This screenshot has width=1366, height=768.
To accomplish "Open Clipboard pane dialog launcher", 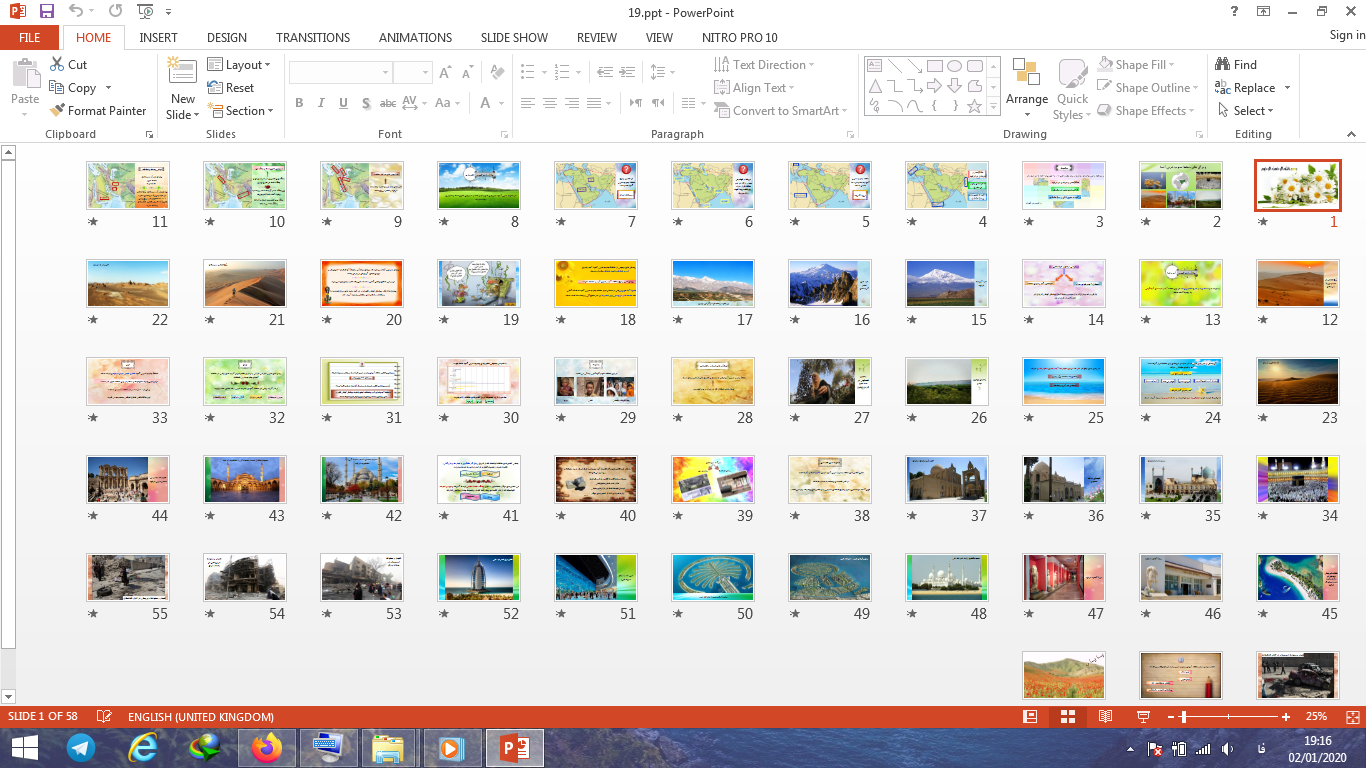I will point(150,134).
